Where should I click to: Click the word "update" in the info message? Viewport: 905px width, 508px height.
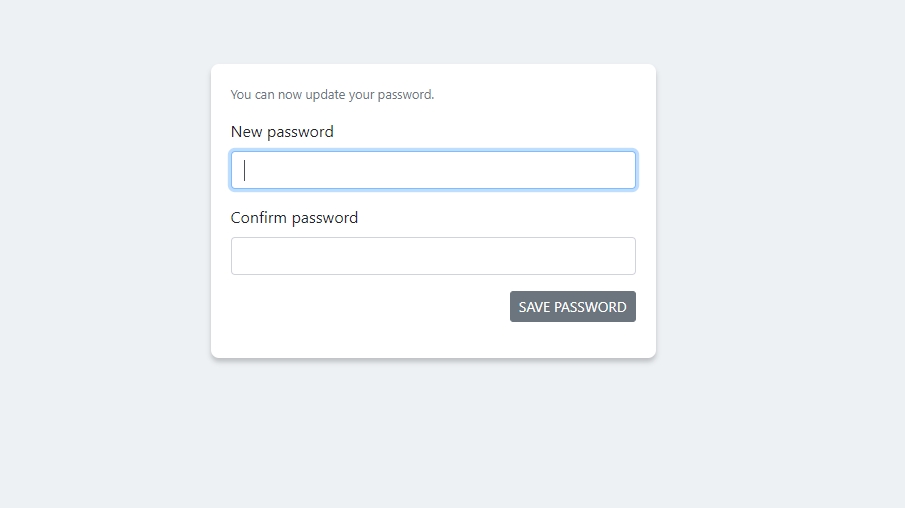322,95
